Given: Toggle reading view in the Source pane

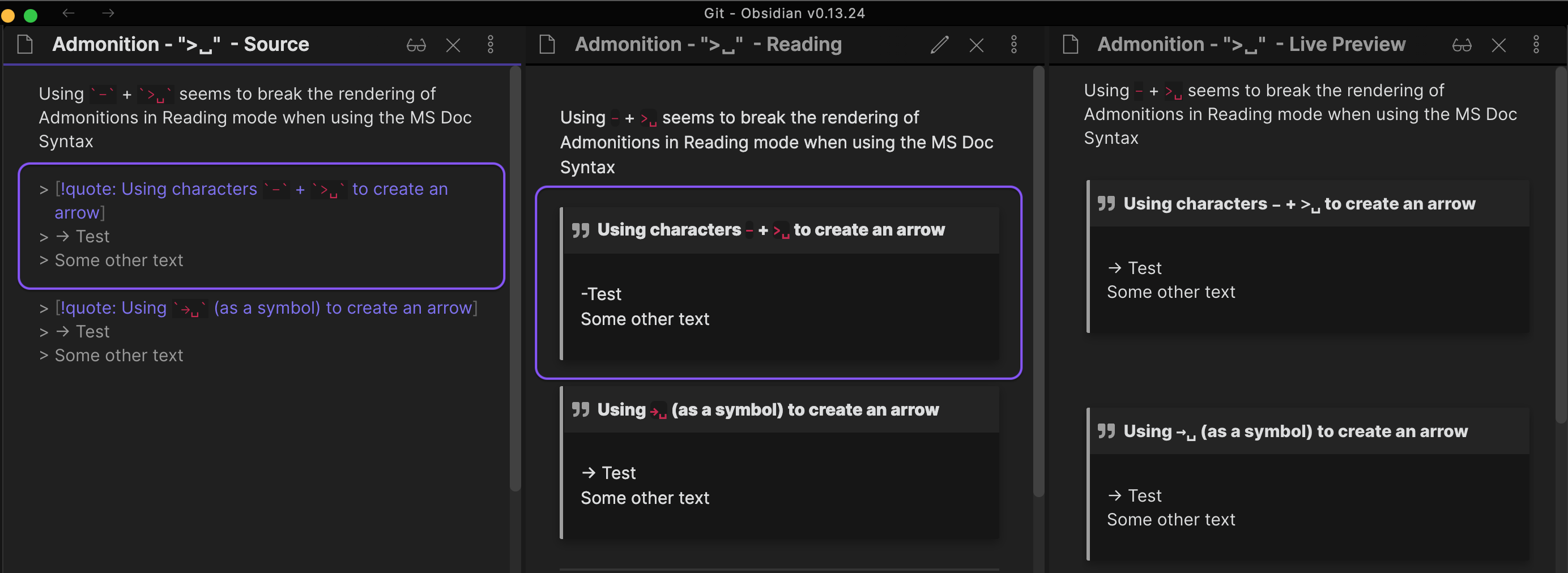Looking at the screenshot, I should coord(416,44).
